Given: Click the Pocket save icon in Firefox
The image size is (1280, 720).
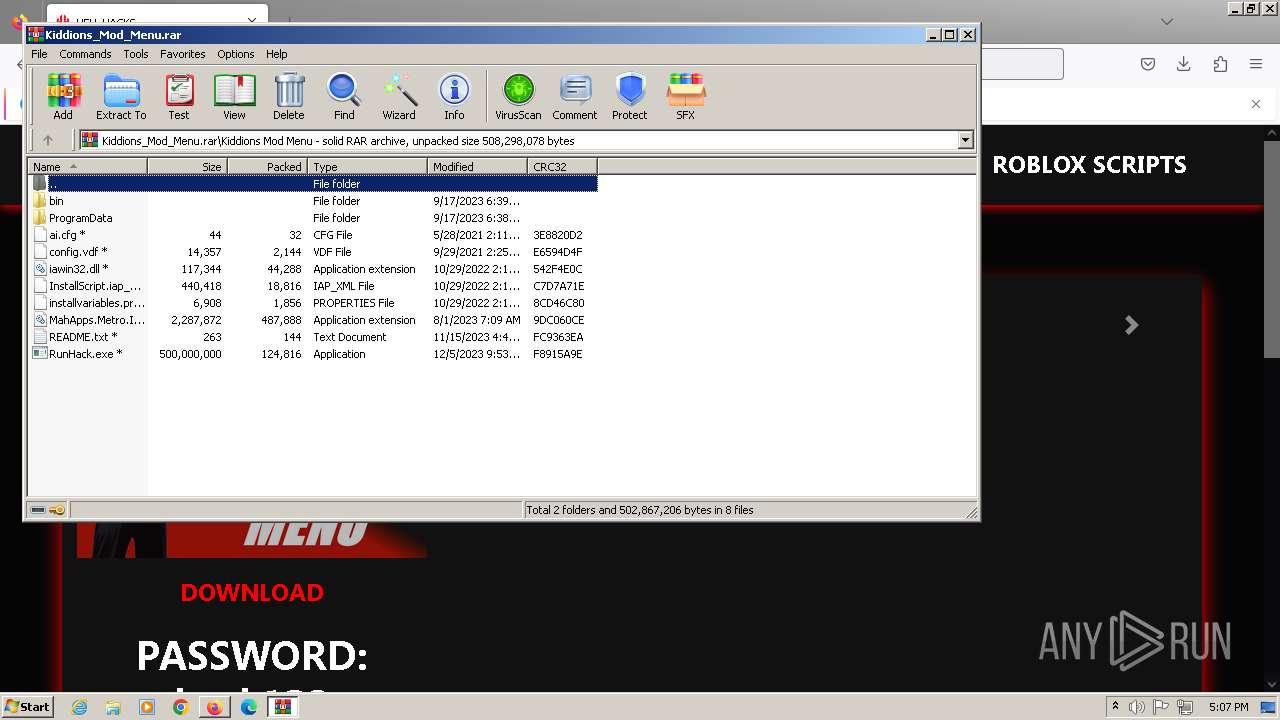Looking at the screenshot, I should click(x=1148, y=64).
